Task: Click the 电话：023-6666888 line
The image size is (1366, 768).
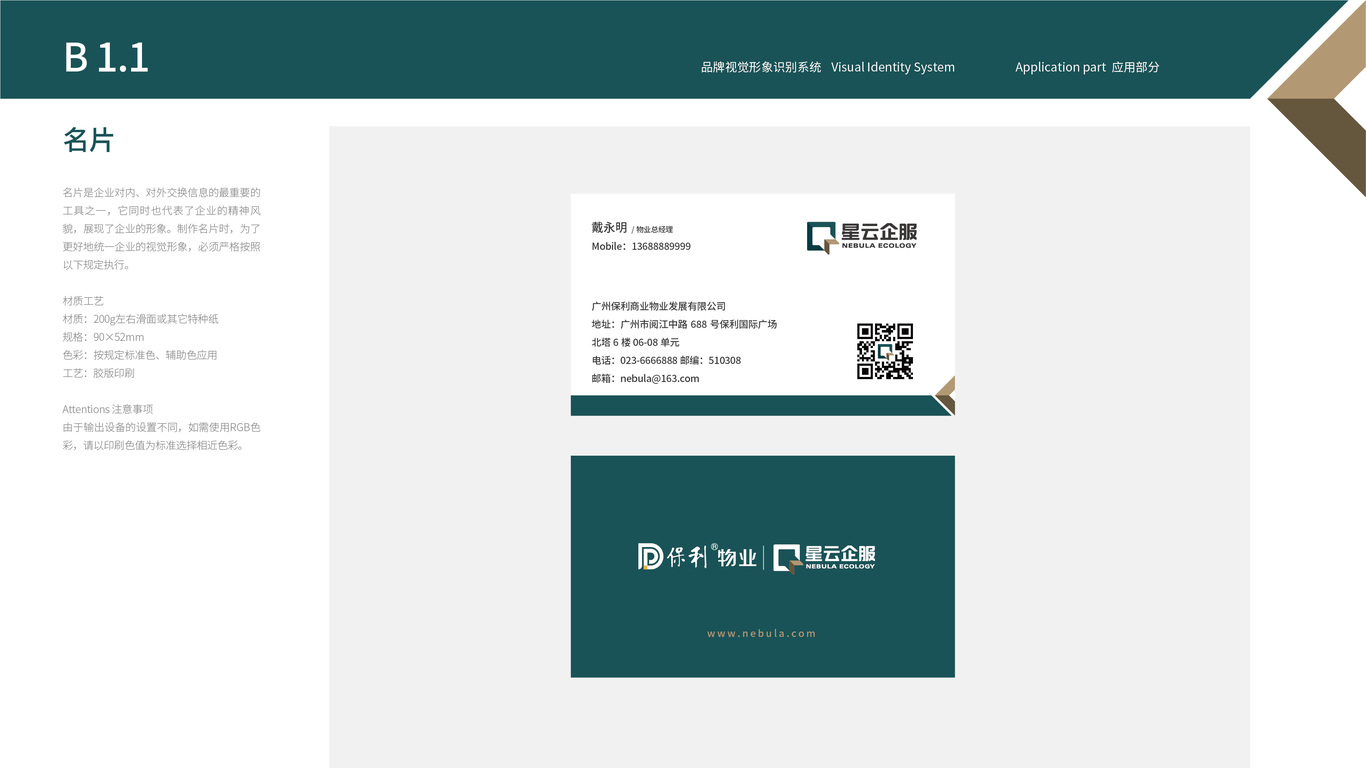Action: click(x=666, y=360)
